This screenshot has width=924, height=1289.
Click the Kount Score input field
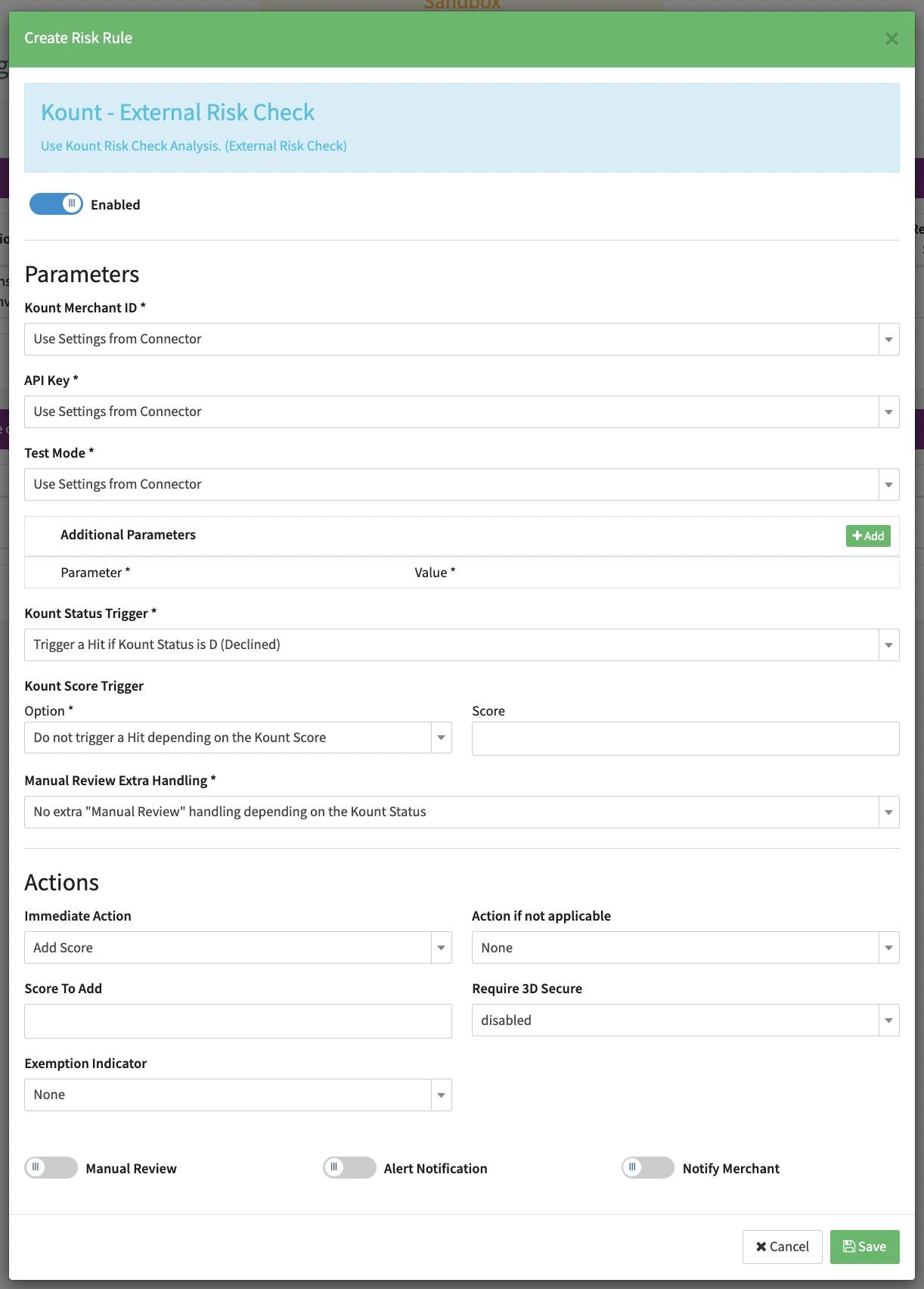click(685, 738)
